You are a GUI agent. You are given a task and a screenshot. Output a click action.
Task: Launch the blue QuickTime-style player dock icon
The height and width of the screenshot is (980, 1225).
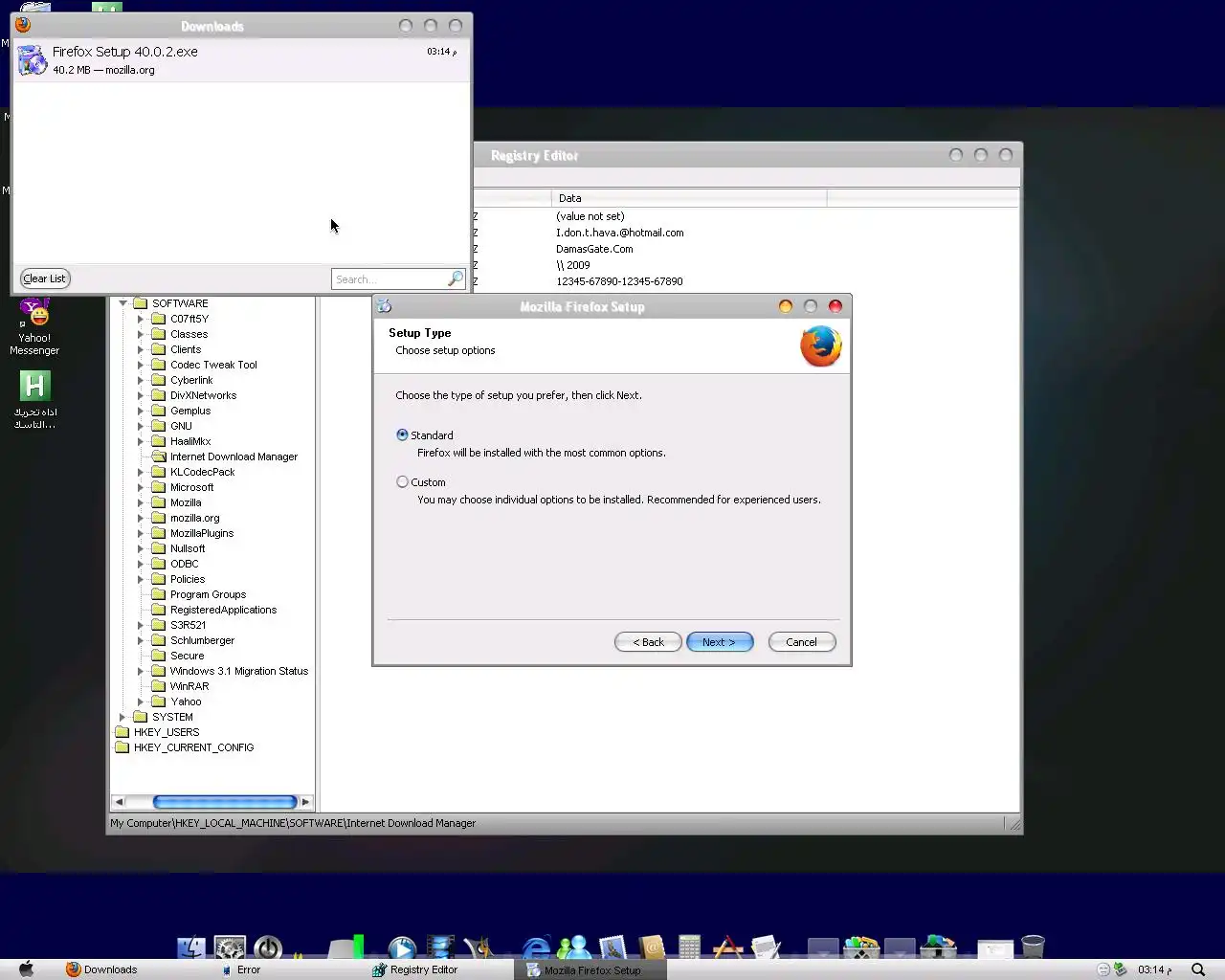pos(402,947)
